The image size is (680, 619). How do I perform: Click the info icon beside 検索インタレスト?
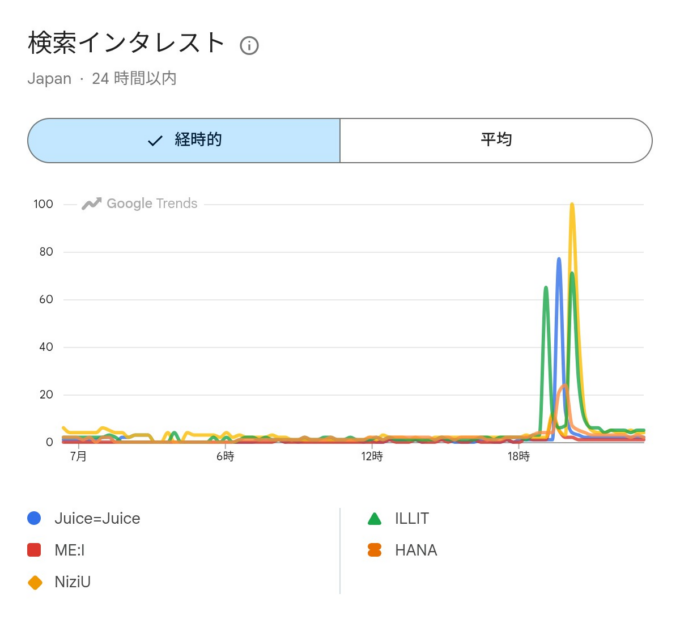coord(249,46)
